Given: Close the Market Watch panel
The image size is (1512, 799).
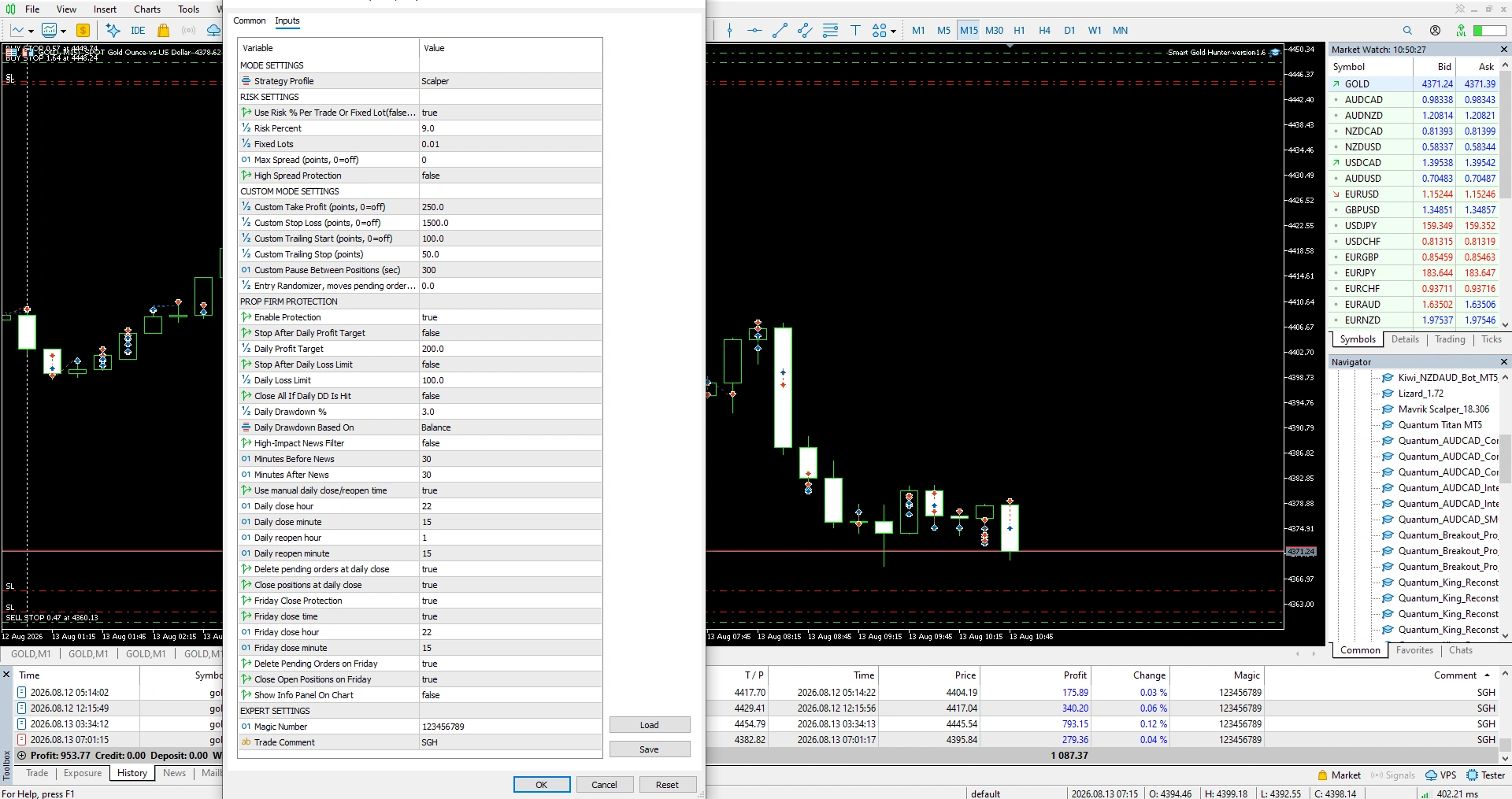Looking at the screenshot, I should (x=1503, y=50).
